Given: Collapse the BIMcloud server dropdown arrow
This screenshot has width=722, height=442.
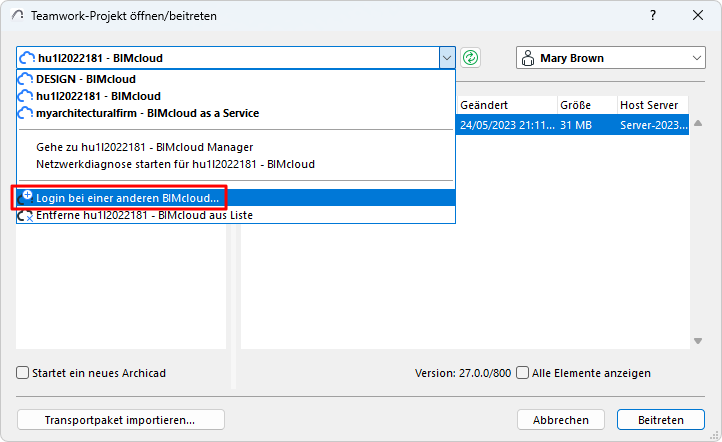Looking at the screenshot, I should [x=446, y=58].
